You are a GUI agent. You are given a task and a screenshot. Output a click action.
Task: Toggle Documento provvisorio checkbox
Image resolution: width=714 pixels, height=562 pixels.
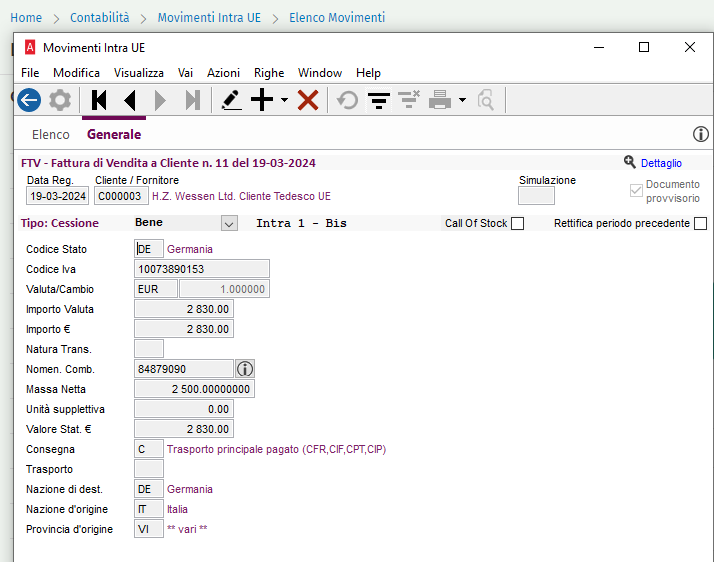pos(636,191)
